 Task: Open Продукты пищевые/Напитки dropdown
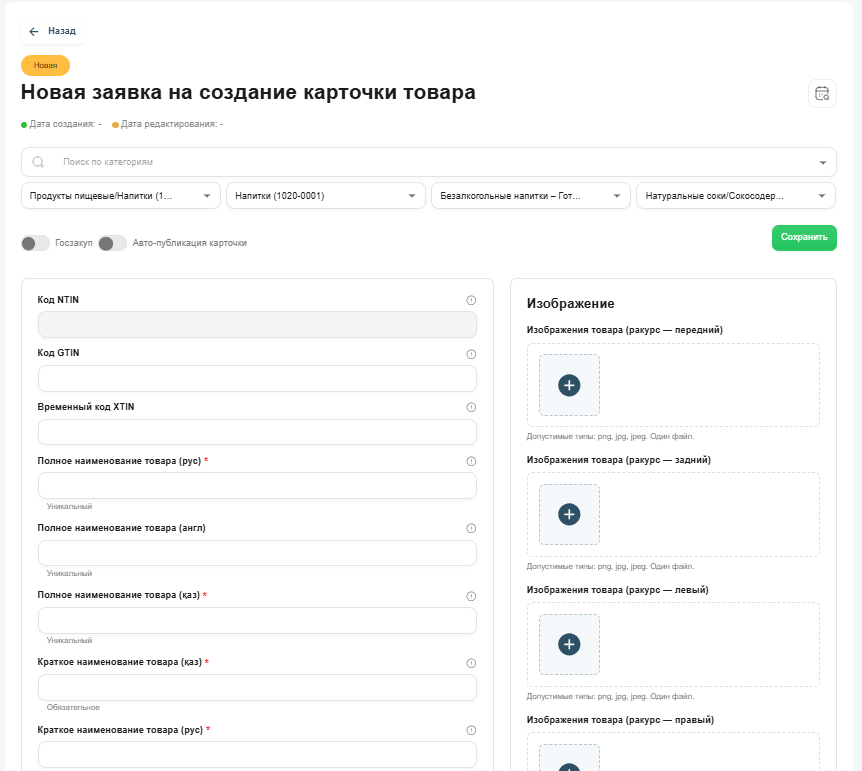click(120, 196)
